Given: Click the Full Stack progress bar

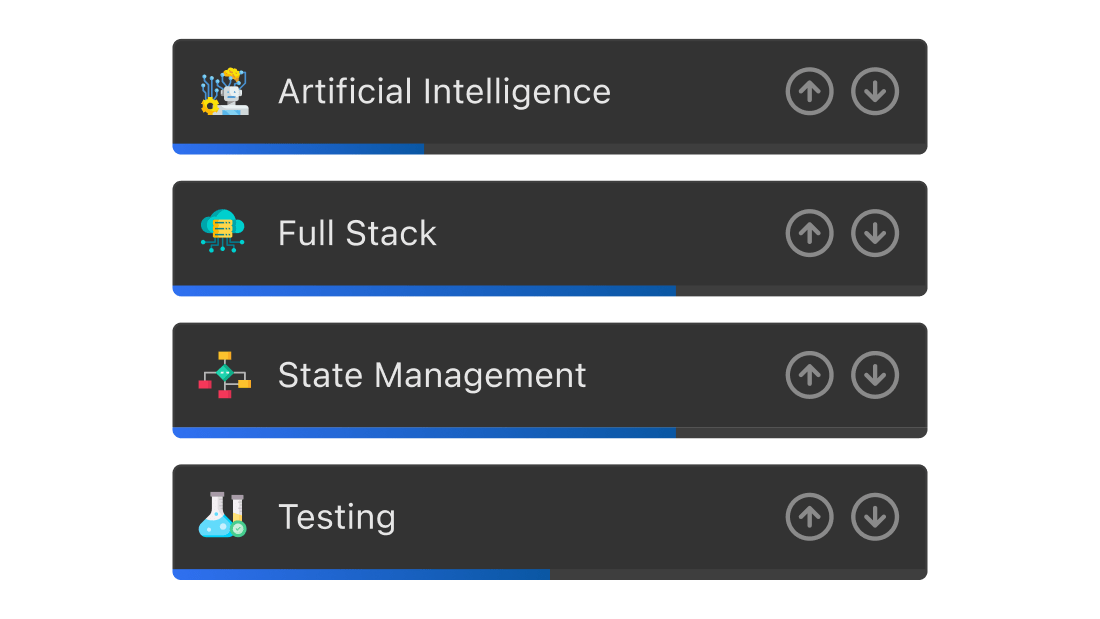Looking at the screenshot, I should [550, 291].
